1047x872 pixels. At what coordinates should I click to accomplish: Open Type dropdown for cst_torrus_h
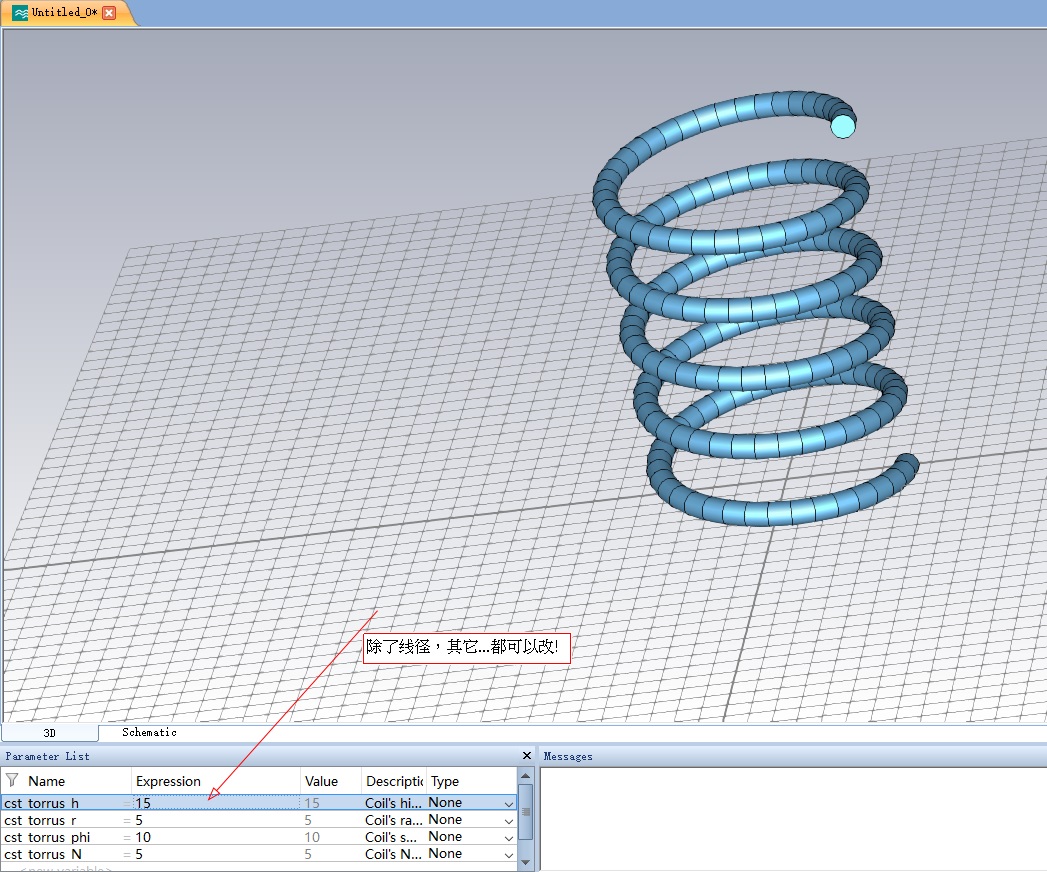click(509, 803)
